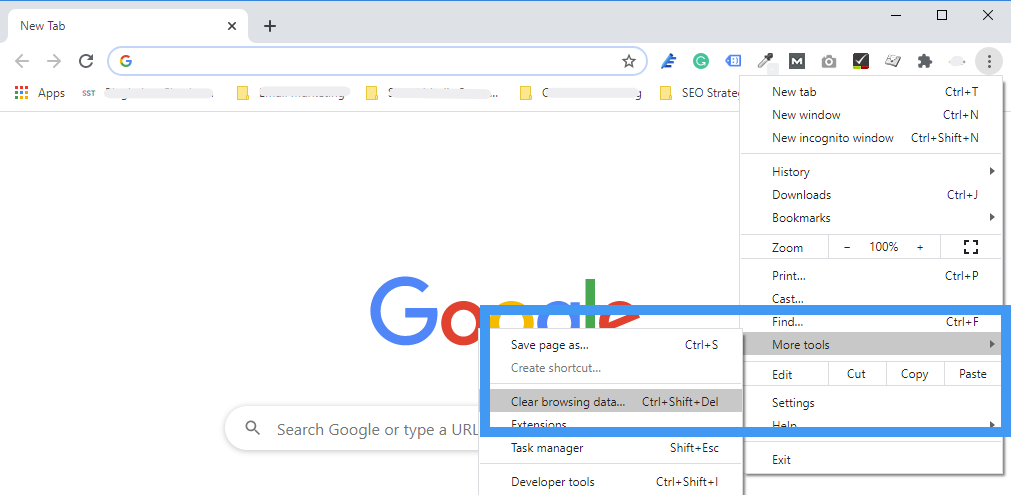Increase zoom with the plus button
This screenshot has height=495, width=1011.
pyautogui.click(x=920, y=247)
